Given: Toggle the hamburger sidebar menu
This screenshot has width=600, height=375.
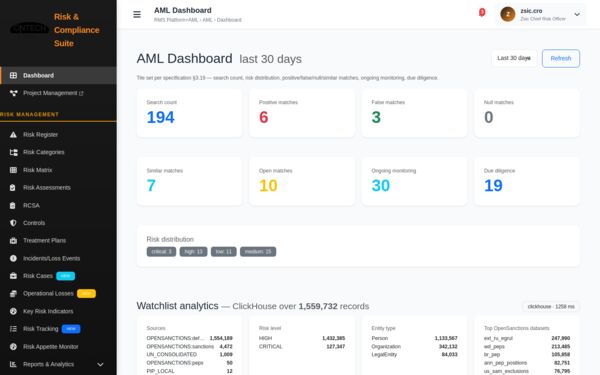Looking at the screenshot, I should (x=137, y=15).
